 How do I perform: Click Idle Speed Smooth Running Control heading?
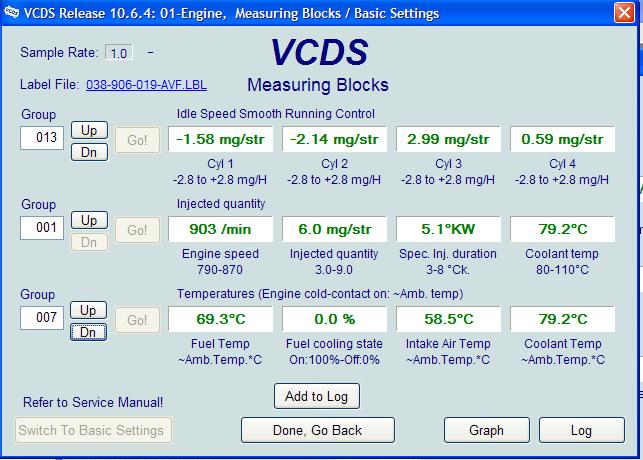[x=276, y=114]
